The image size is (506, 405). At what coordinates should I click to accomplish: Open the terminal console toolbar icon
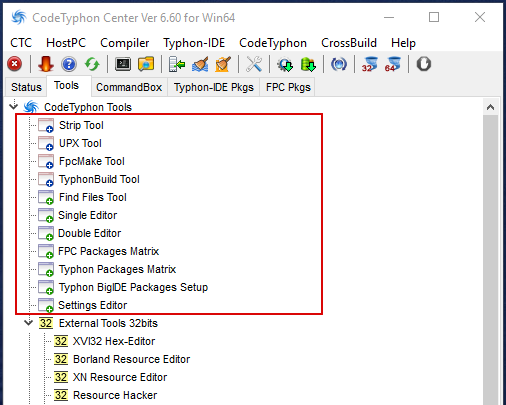(123, 64)
